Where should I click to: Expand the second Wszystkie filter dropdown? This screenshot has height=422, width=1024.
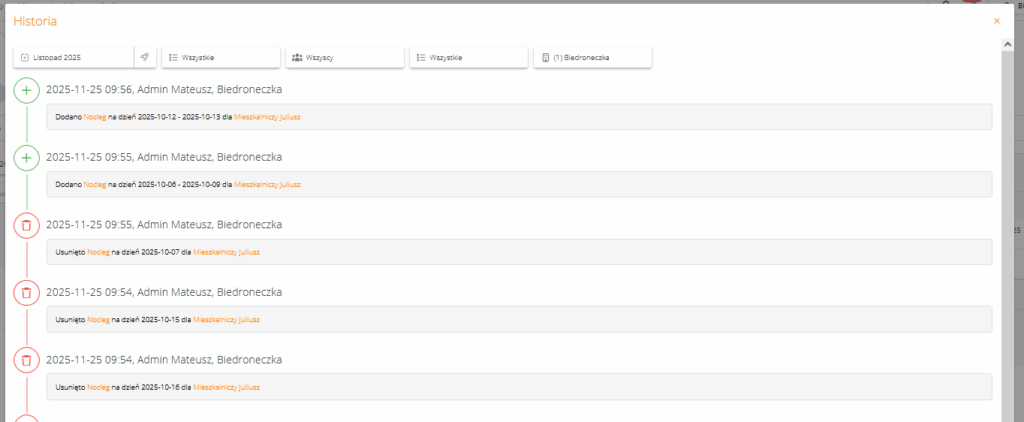click(468, 58)
